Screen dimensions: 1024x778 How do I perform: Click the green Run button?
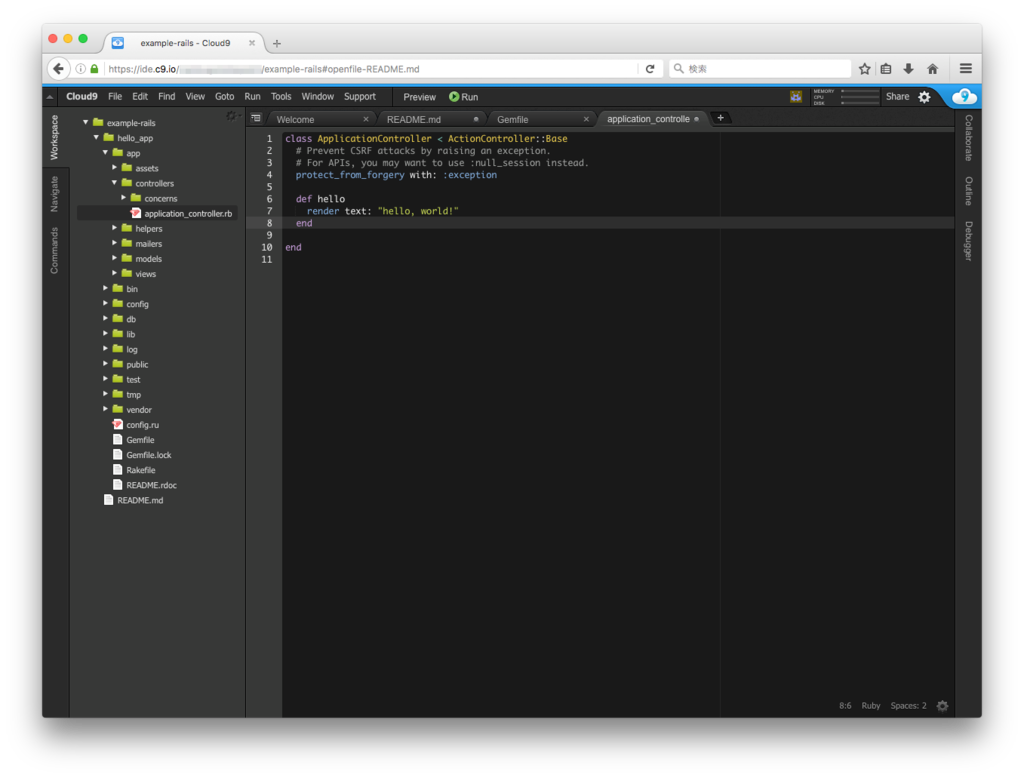click(x=464, y=97)
